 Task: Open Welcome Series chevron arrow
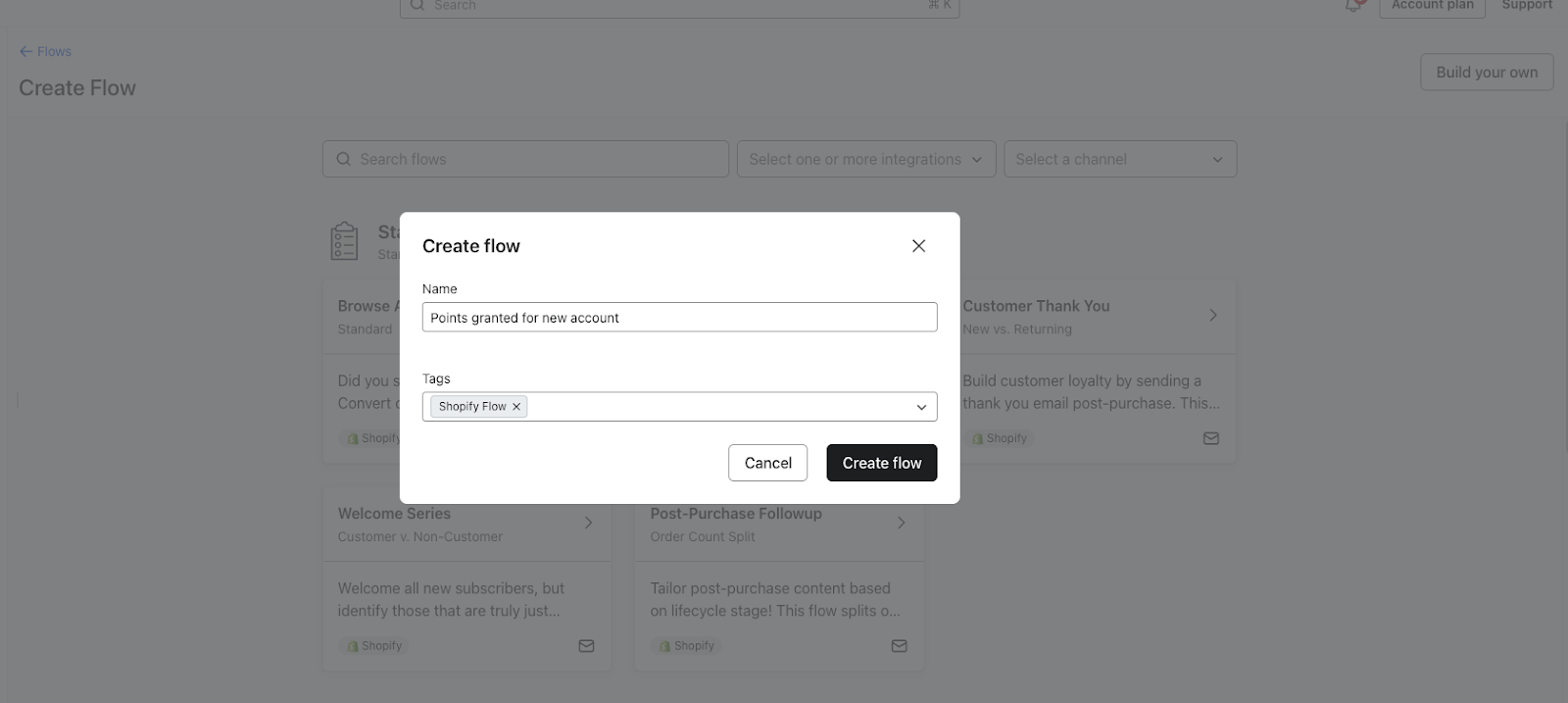coord(588,524)
